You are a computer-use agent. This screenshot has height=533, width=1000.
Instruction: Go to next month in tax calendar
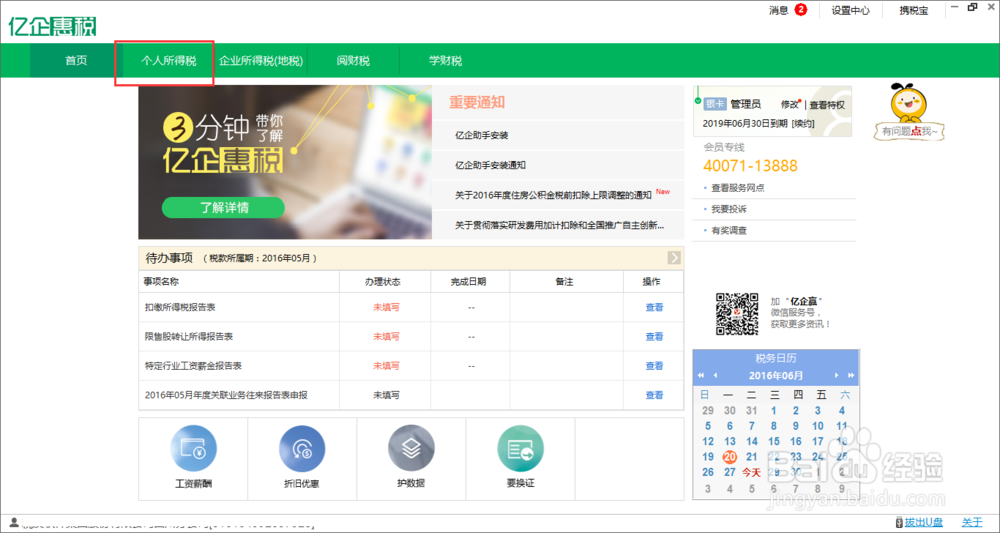[837, 375]
